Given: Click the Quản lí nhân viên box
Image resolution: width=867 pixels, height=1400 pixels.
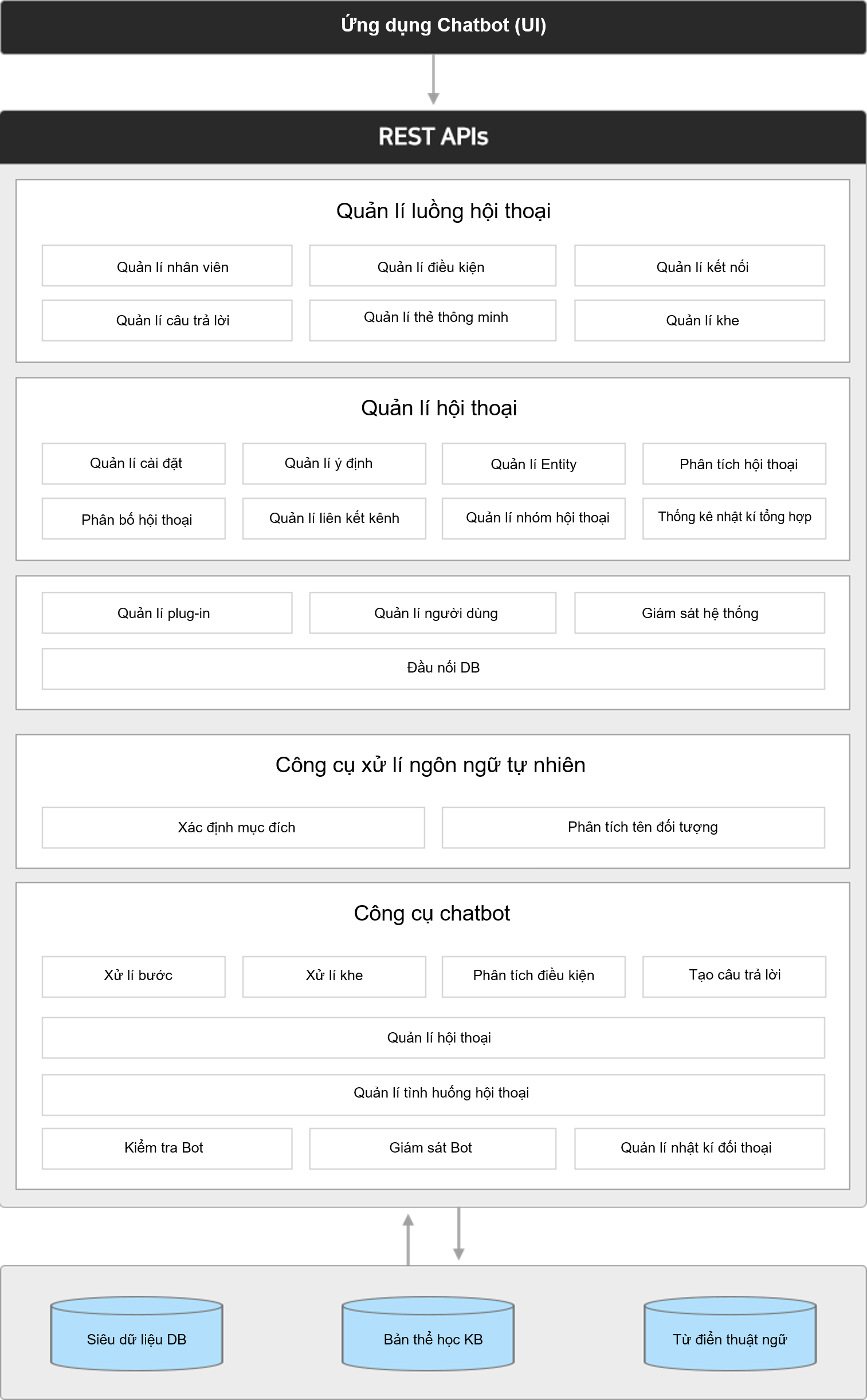Looking at the screenshot, I should pos(167,266).
